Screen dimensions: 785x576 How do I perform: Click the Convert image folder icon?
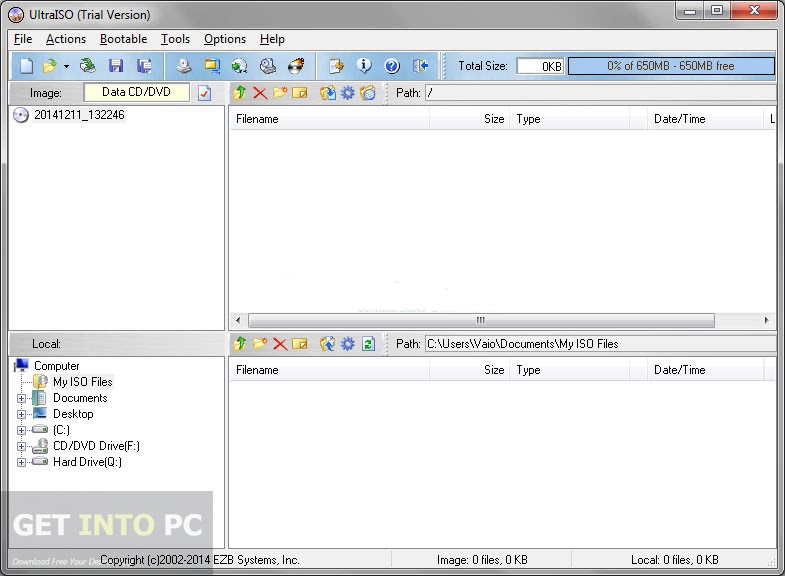point(212,66)
